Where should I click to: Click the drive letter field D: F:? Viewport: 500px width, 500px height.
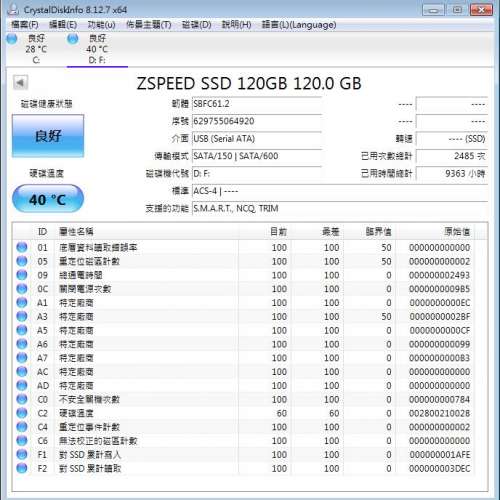click(257, 174)
